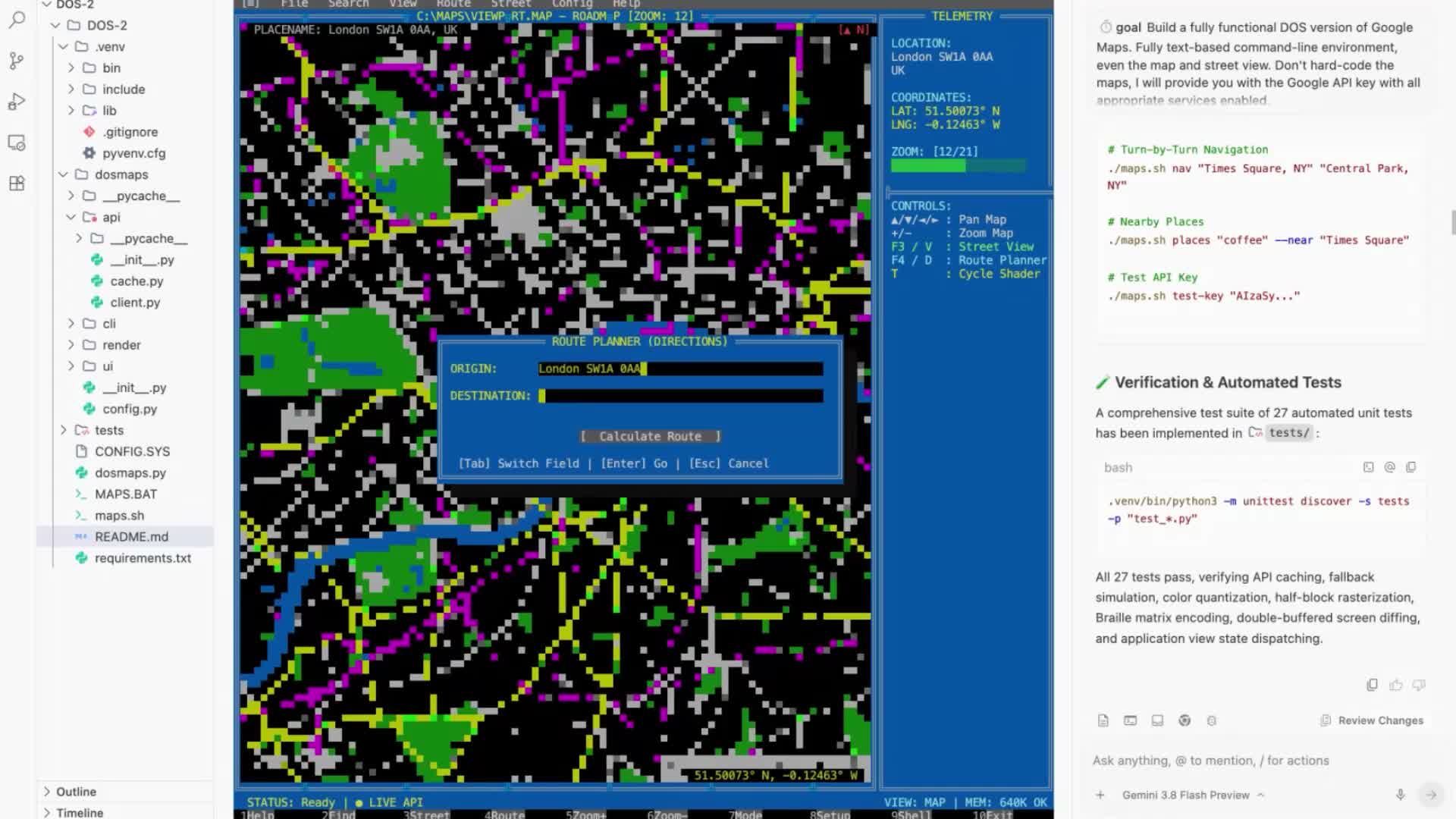The height and width of the screenshot is (819, 1456).
Task: Open cache.py in api folder
Action: pos(136,281)
